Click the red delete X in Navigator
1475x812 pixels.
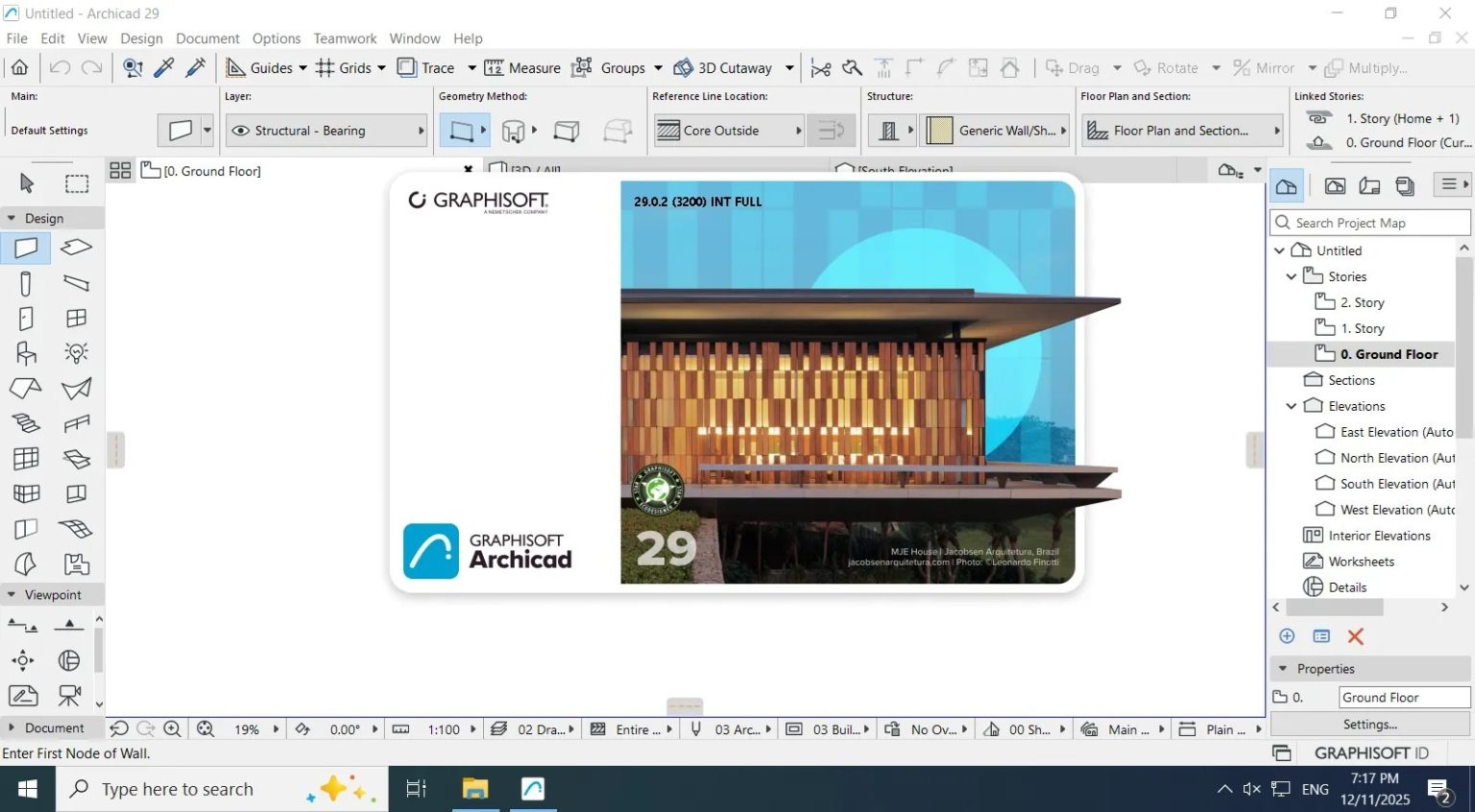click(1356, 636)
